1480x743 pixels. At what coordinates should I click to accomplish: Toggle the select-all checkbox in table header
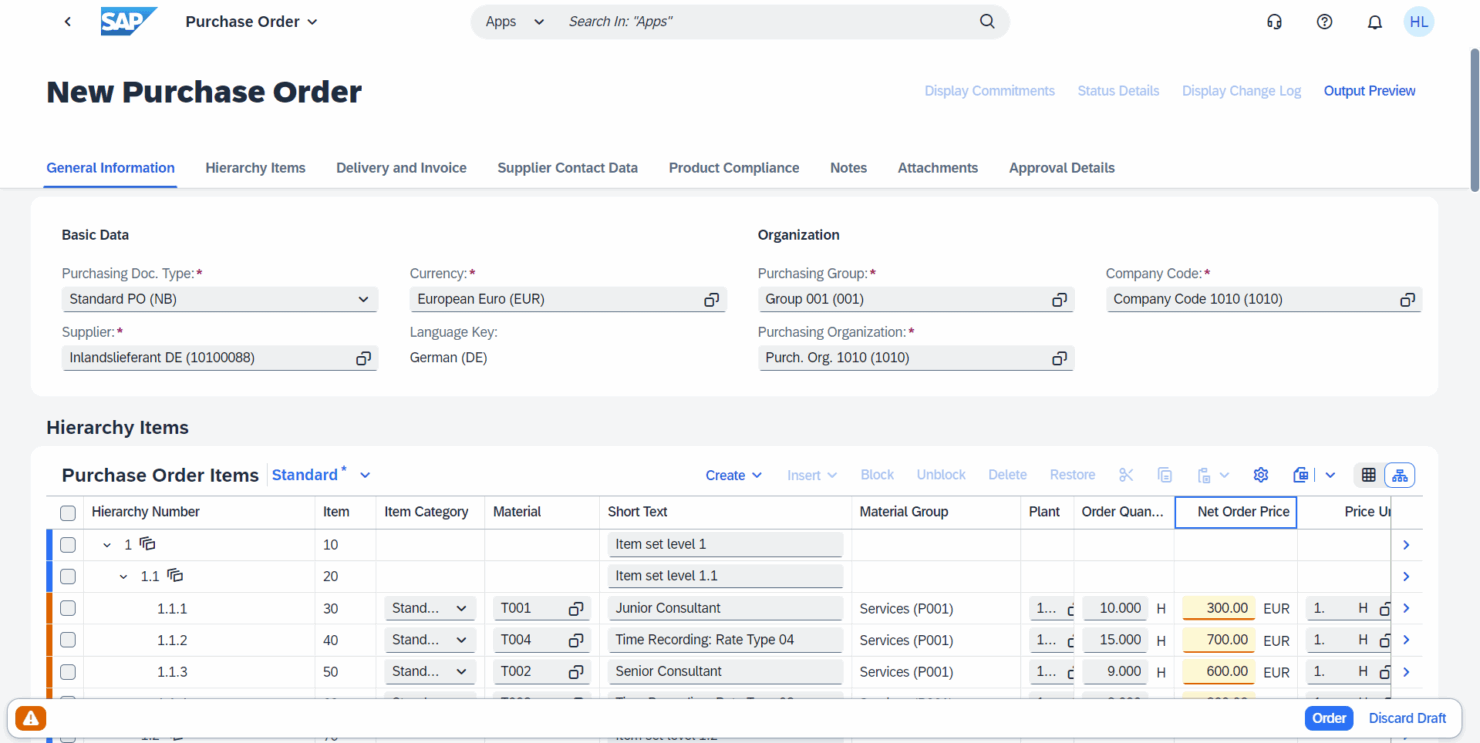pos(68,512)
